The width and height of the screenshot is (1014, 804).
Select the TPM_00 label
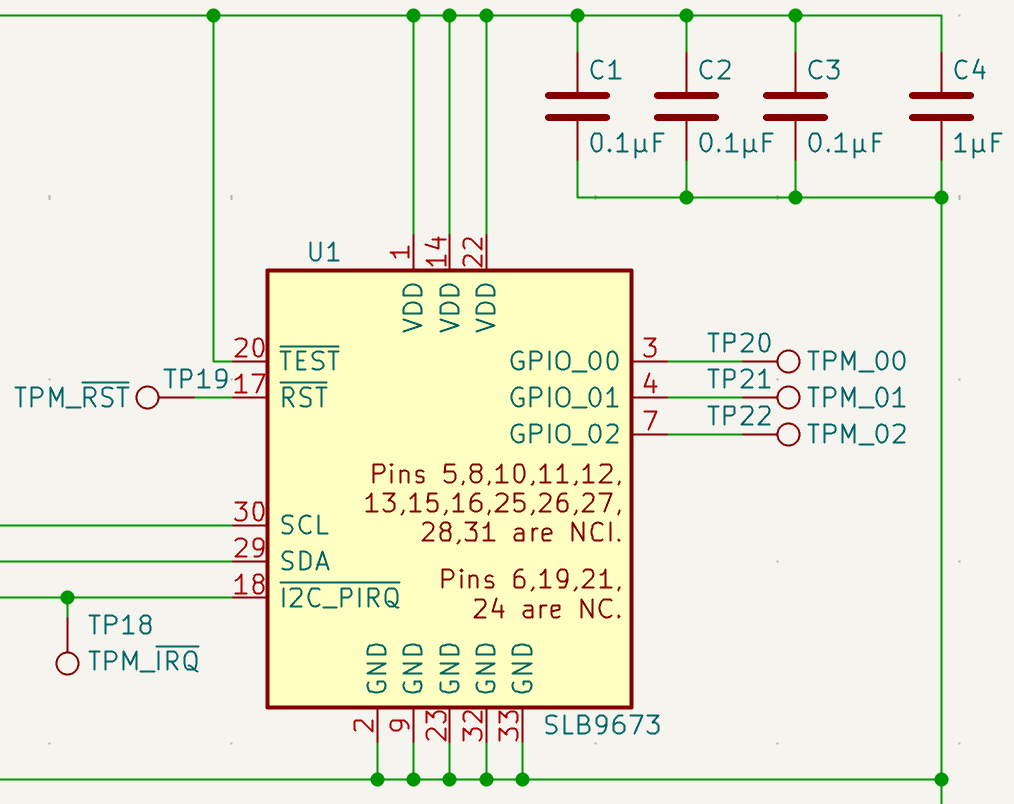[857, 361]
